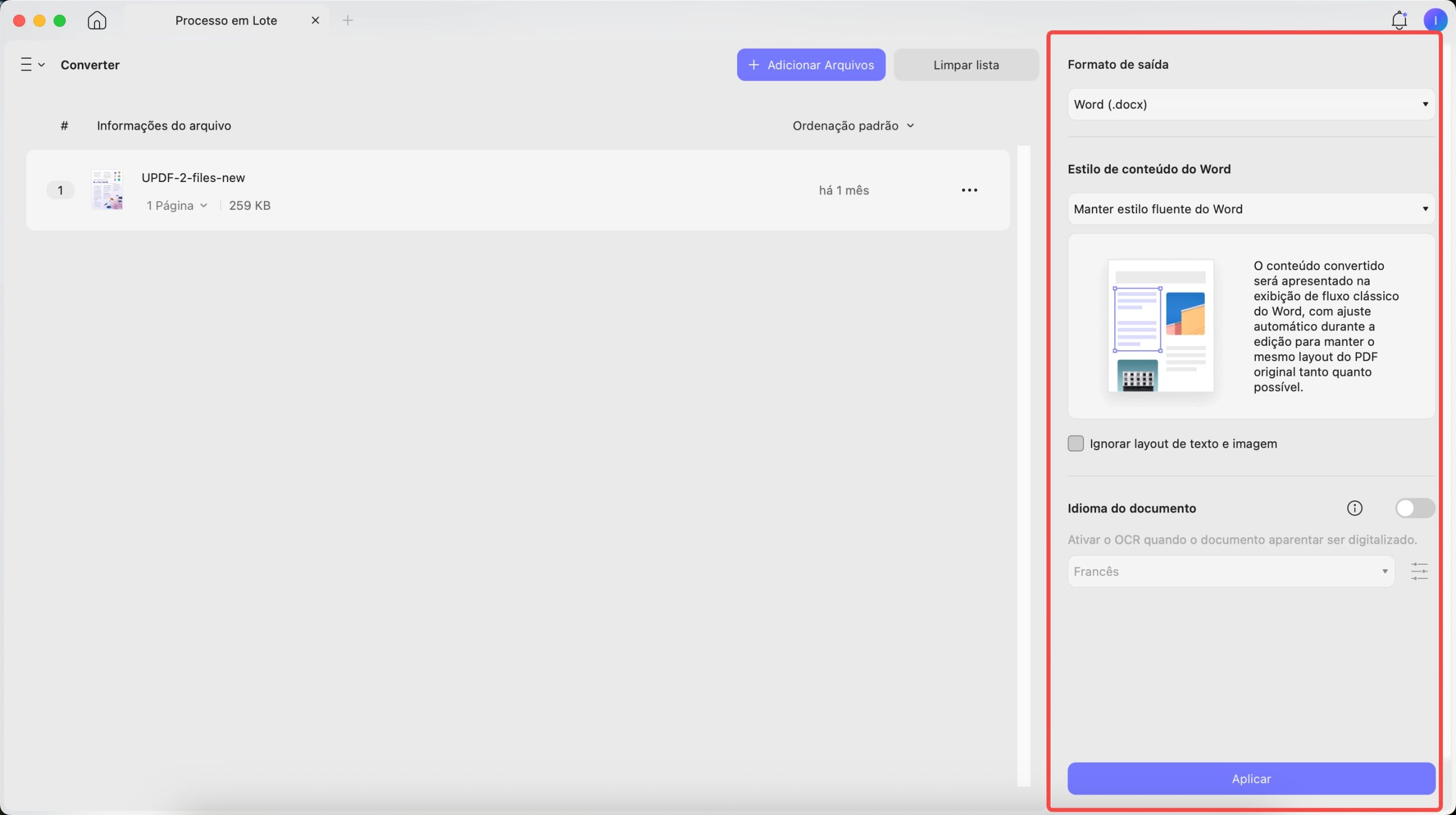
Task: Expand the Ordenação padrão sort menu
Action: 853,126
